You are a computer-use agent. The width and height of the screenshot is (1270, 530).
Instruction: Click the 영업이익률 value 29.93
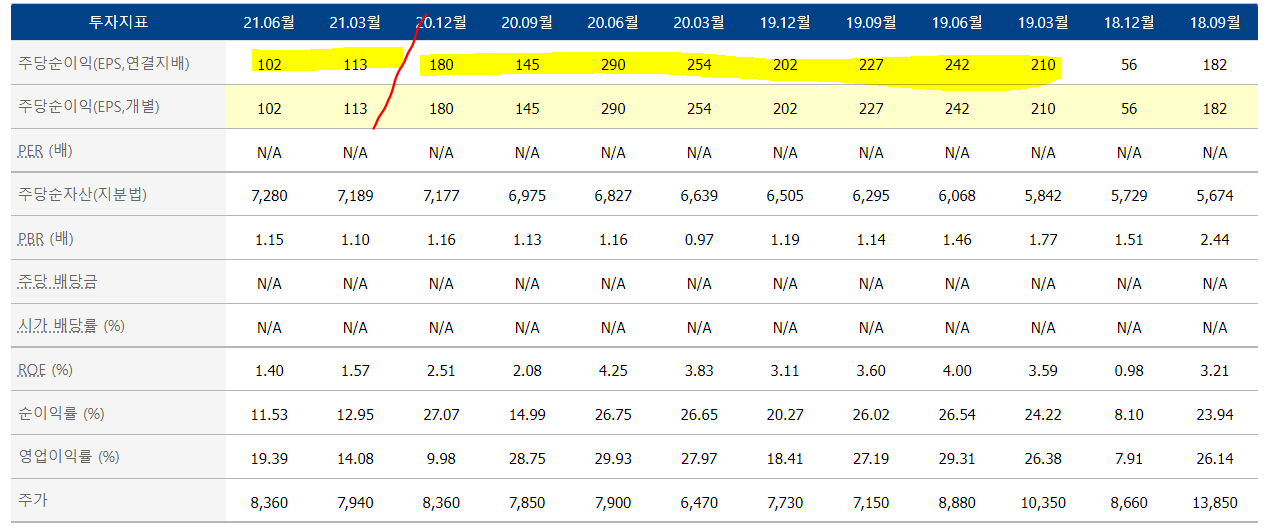613,458
